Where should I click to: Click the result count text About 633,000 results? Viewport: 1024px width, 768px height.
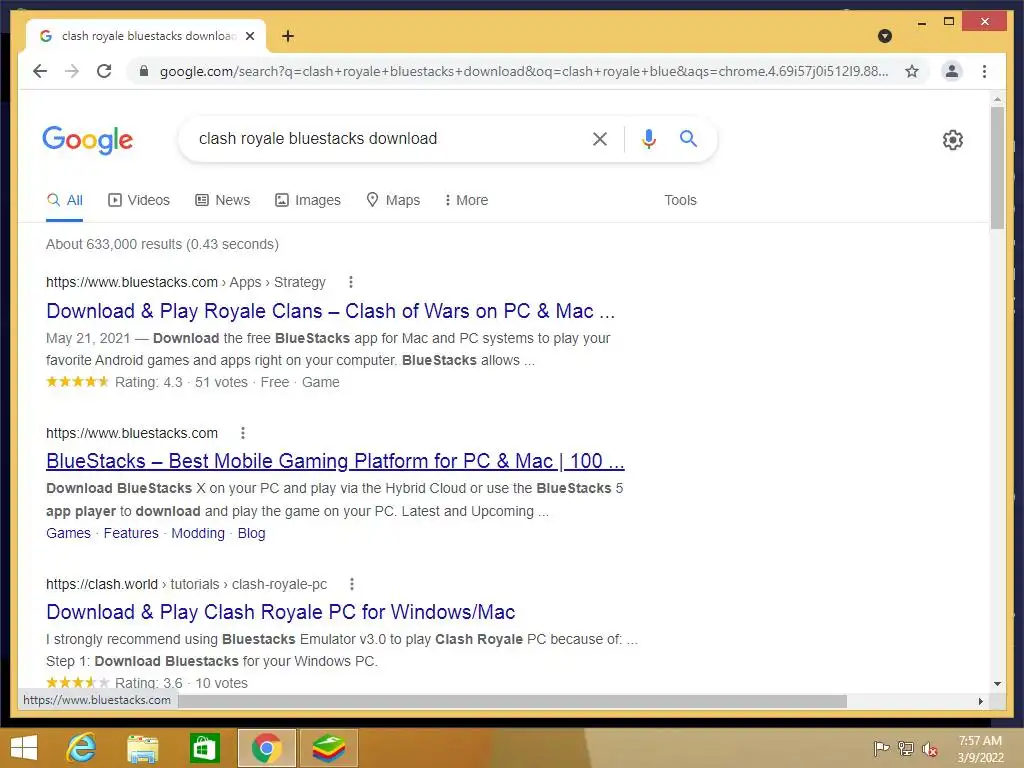point(162,244)
